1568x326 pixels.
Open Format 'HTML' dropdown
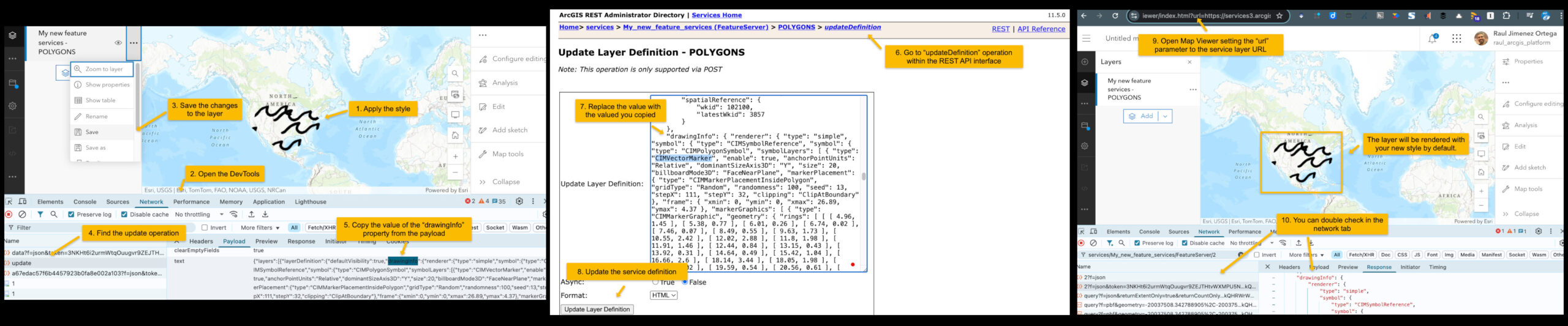[x=663, y=295]
